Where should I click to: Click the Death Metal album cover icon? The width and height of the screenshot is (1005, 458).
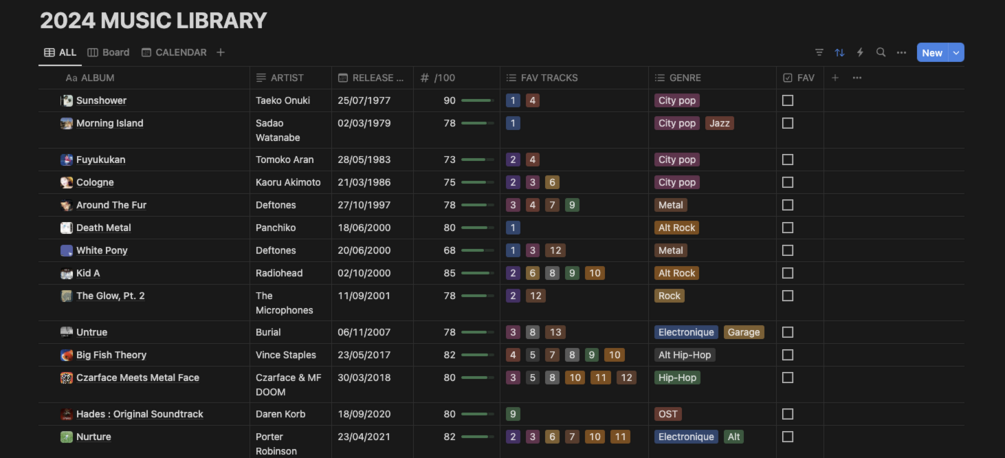67,228
